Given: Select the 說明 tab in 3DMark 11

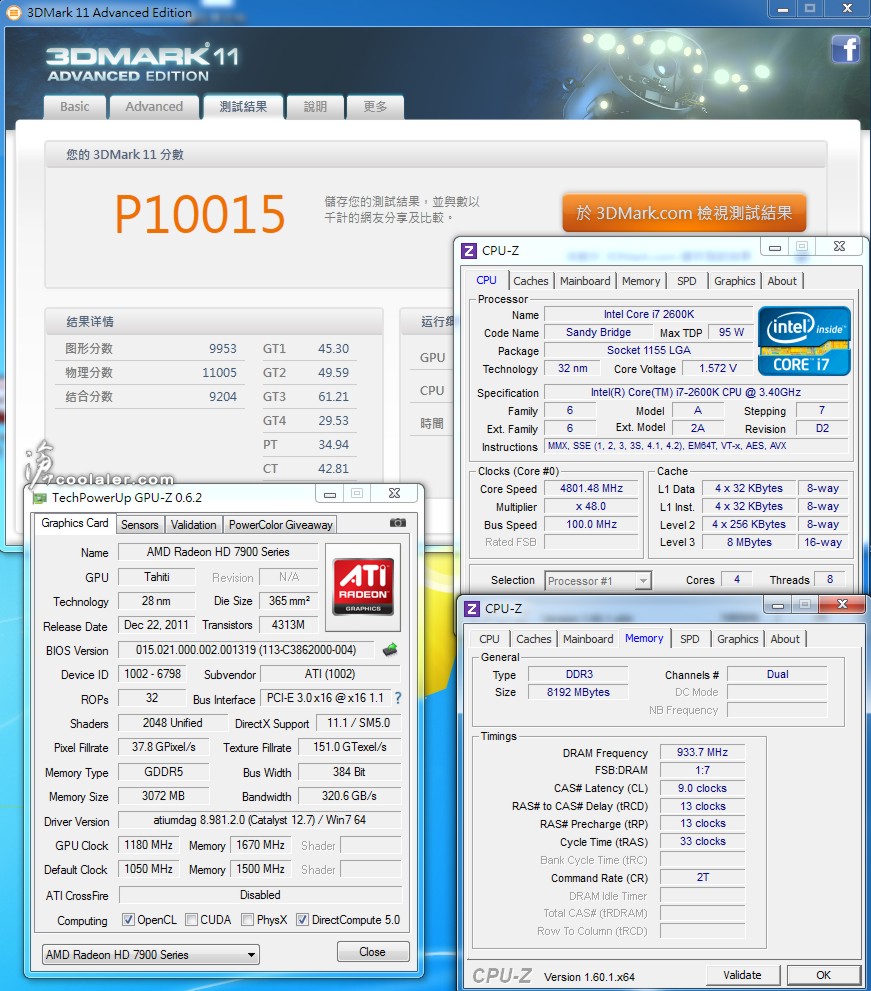Looking at the screenshot, I should click(x=315, y=107).
